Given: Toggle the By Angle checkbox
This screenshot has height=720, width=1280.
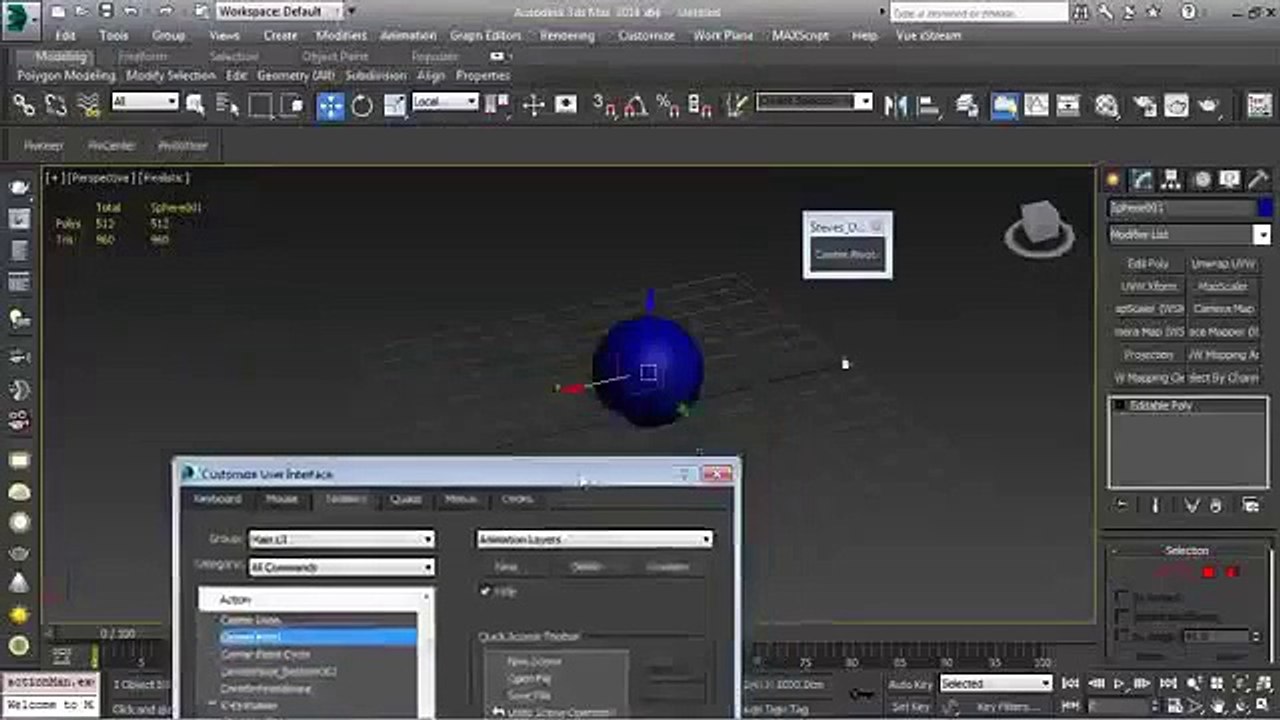Looking at the screenshot, I should [1122, 636].
